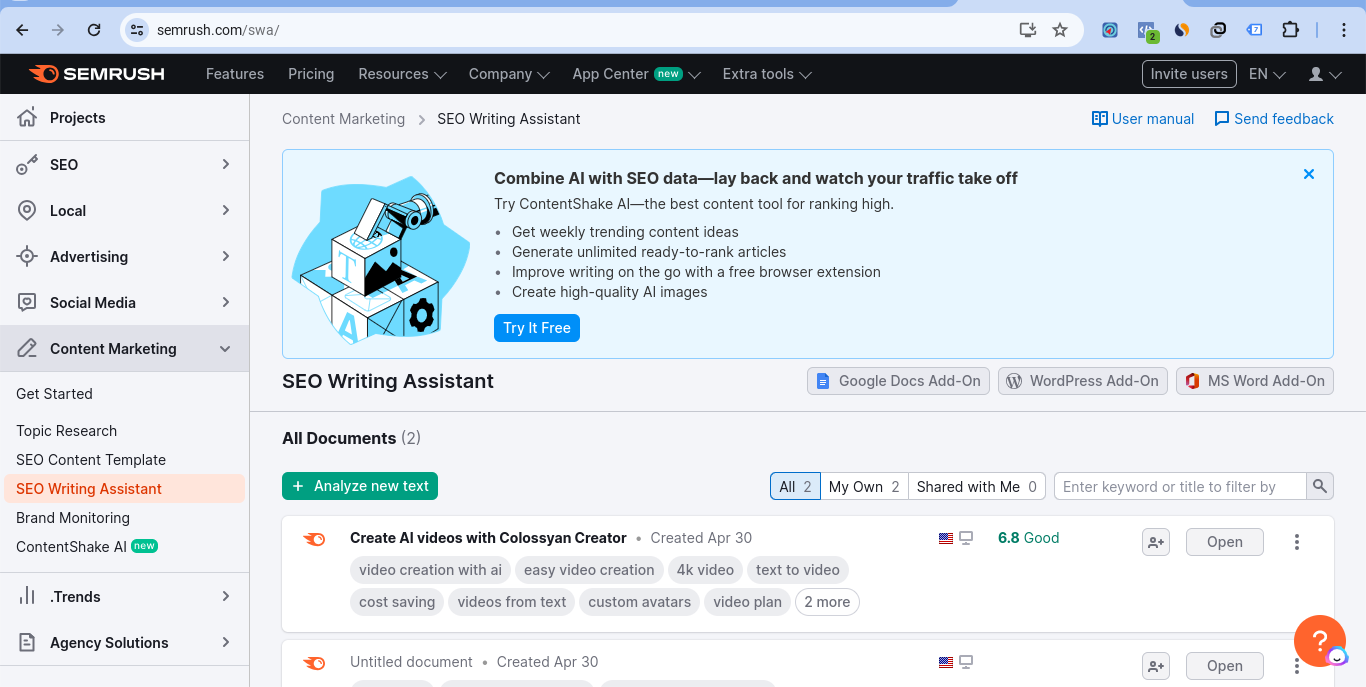1366x687 pixels.
Task: Open the Resources dropdown menu
Action: point(402,74)
